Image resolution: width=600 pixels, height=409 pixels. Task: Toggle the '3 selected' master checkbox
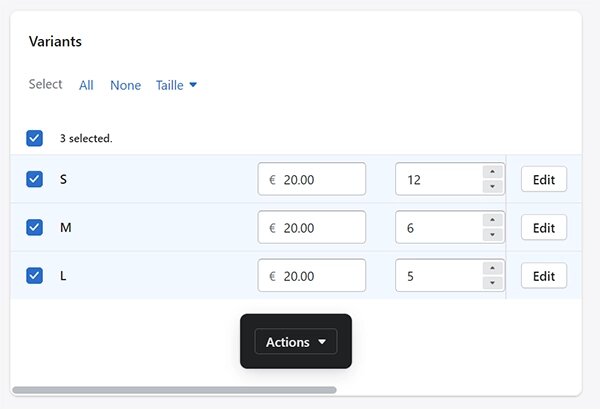[34, 138]
